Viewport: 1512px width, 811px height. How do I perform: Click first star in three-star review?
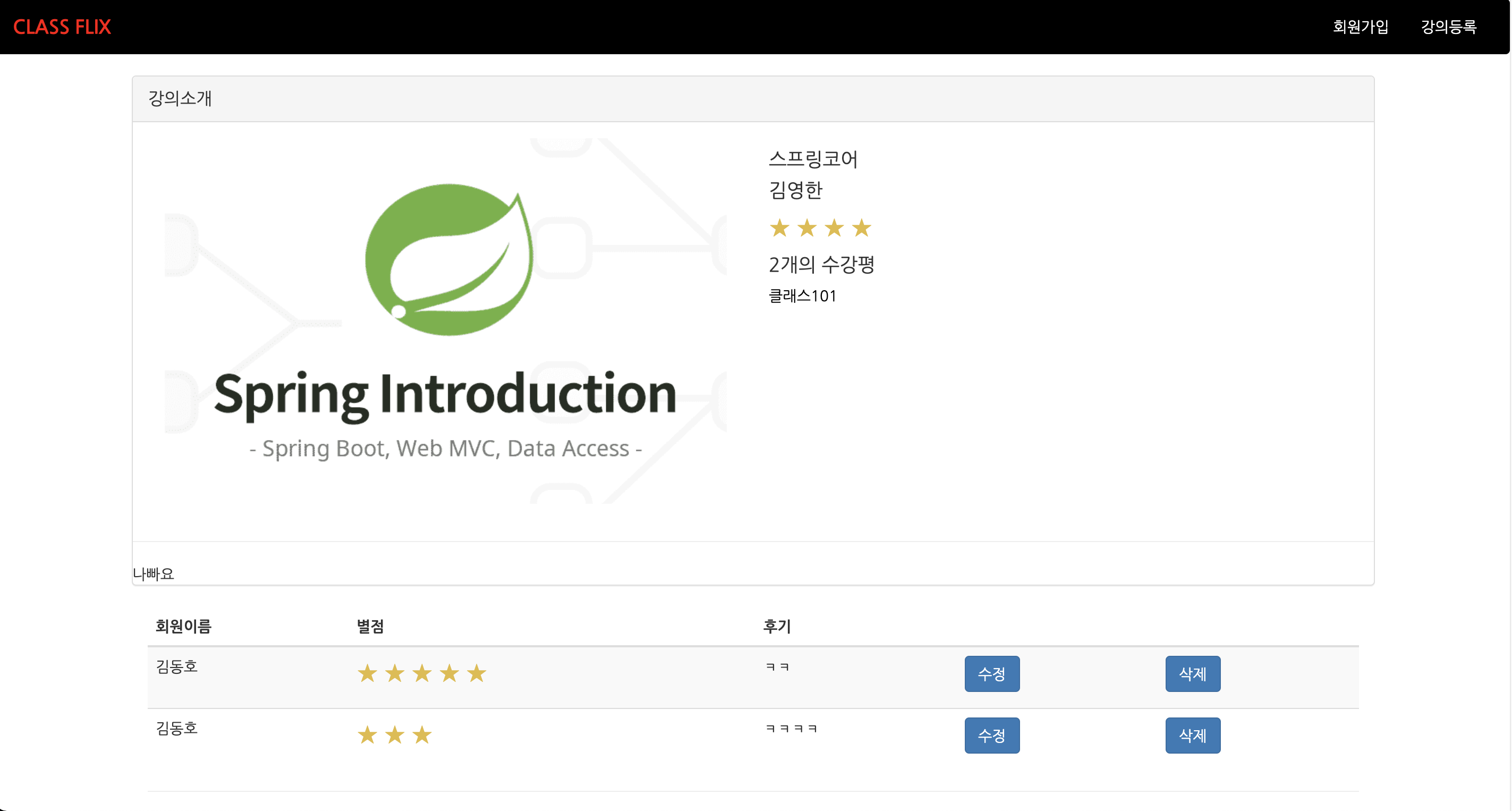click(x=368, y=735)
